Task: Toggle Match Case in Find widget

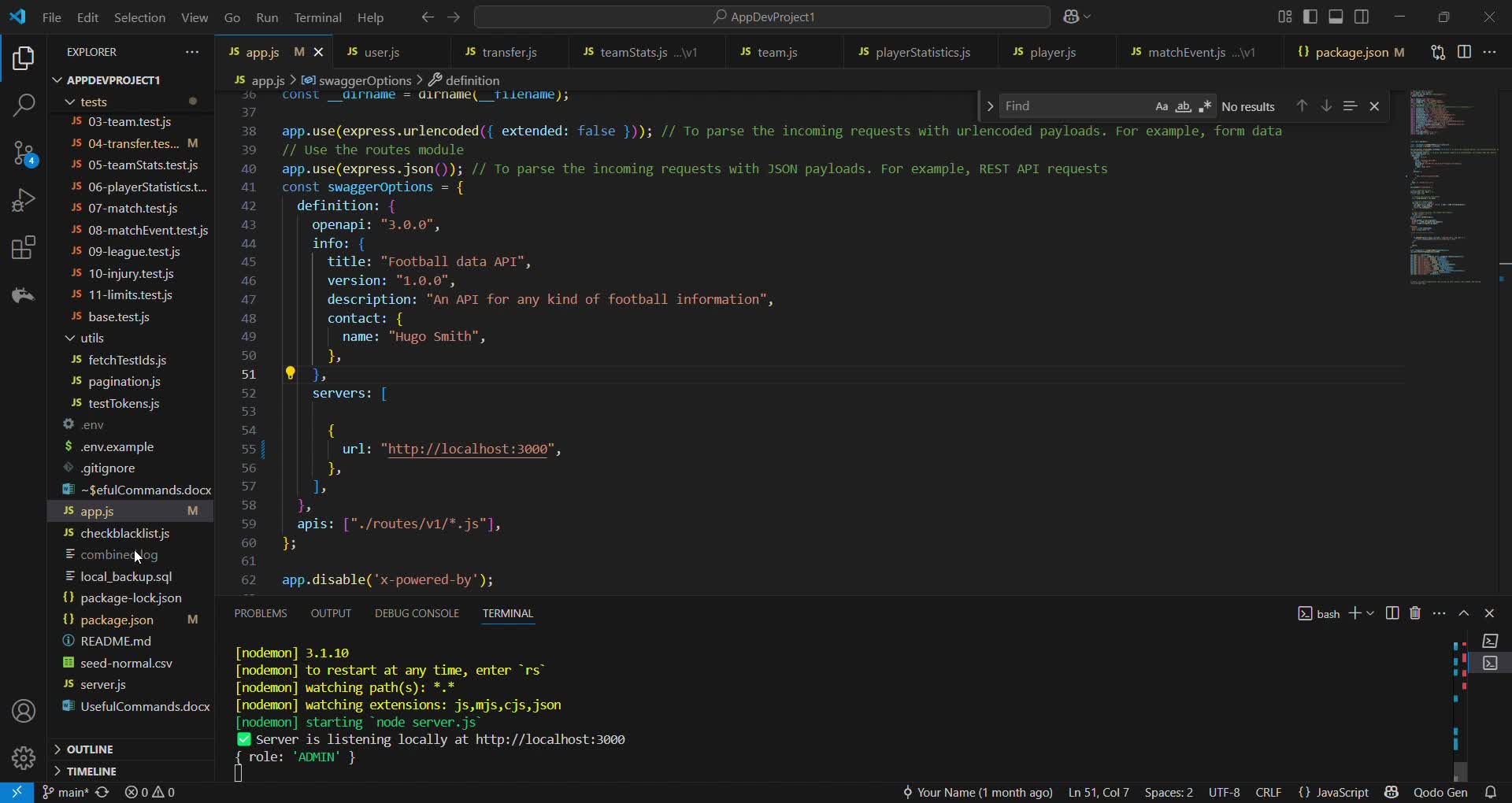Action: (1162, 106)
